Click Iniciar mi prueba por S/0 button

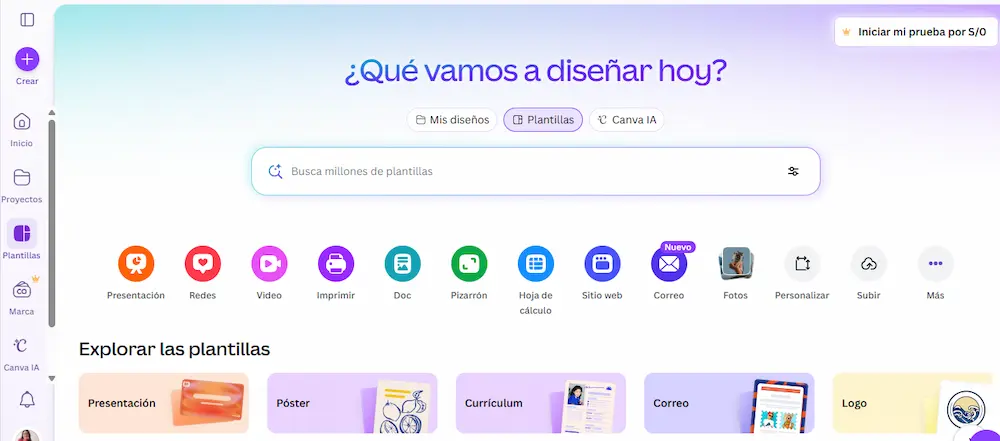(915, 32)
